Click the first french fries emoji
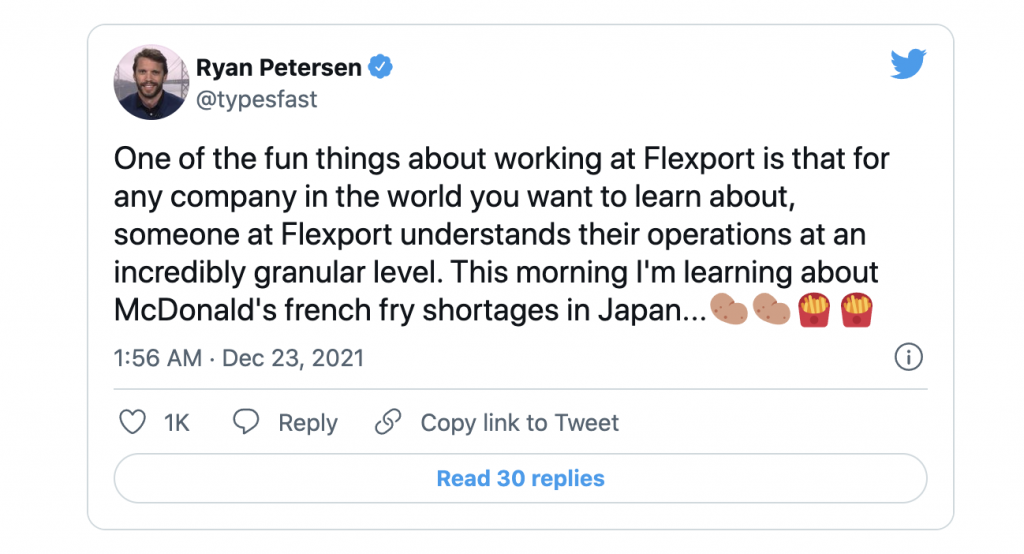Screen dimensions: 1024x554 [x=812, y=310]
